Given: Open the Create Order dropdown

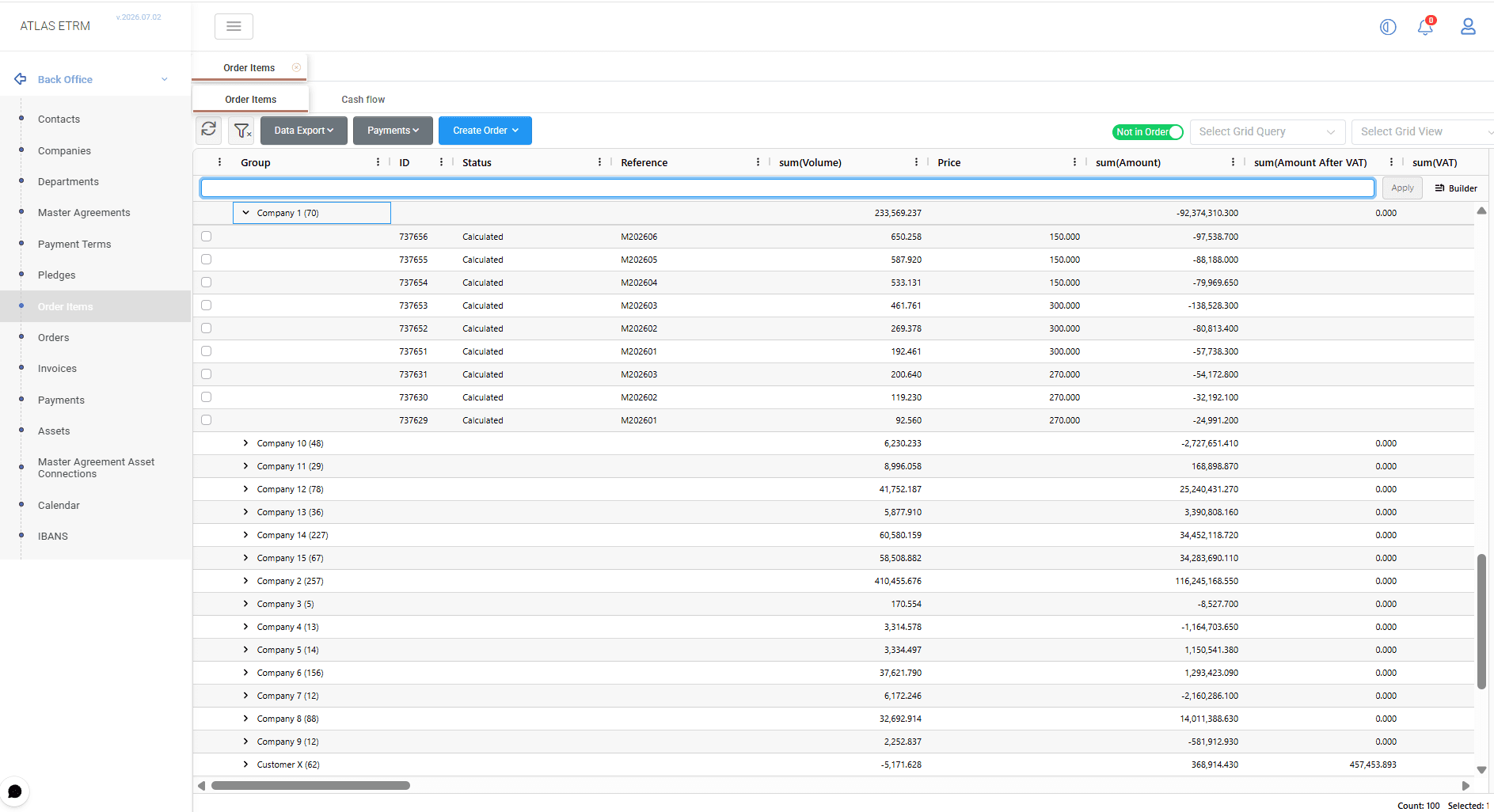Looking at the screenshot, I should [485, 130].
